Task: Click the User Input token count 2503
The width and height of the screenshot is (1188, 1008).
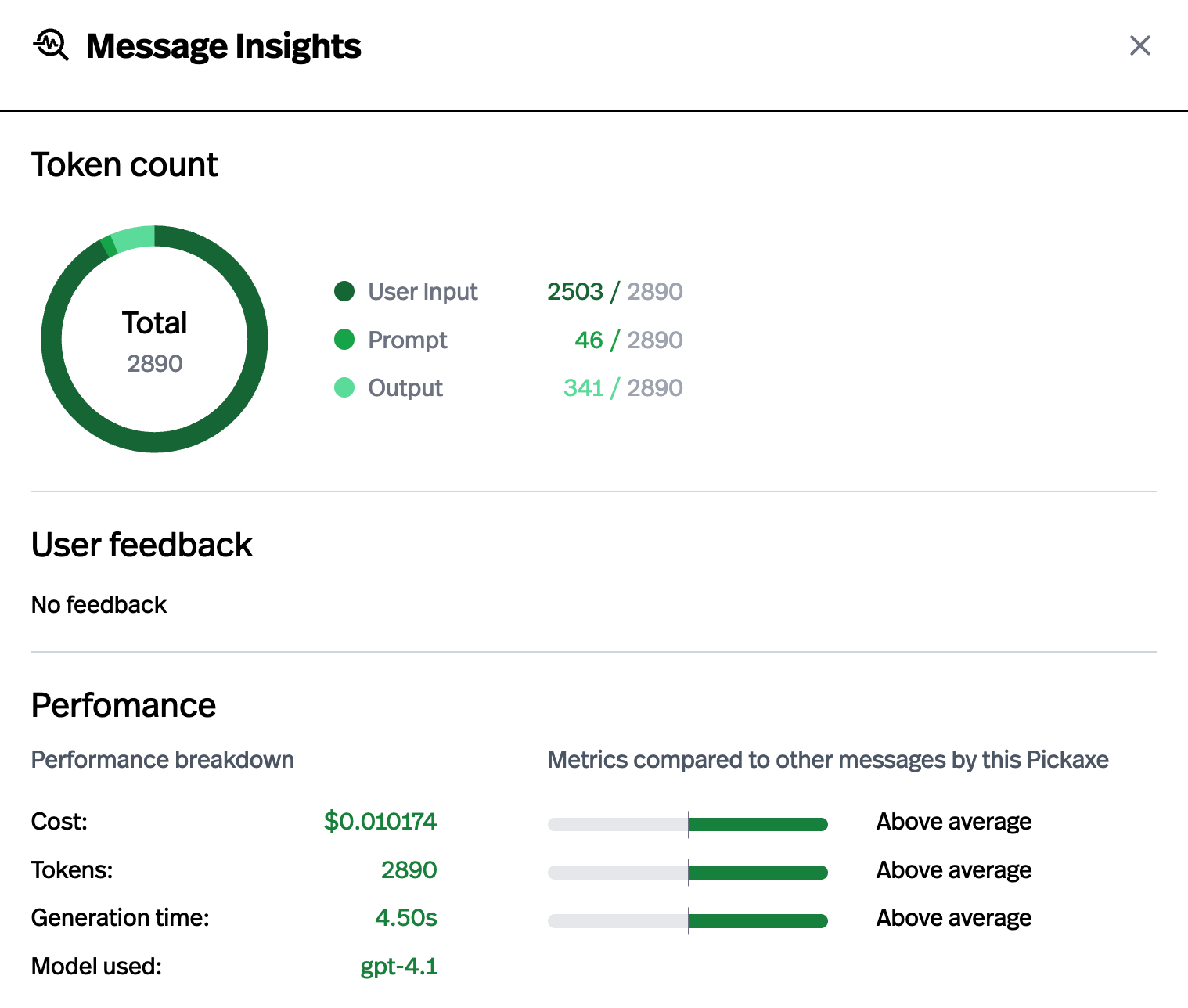Action: 575,291
